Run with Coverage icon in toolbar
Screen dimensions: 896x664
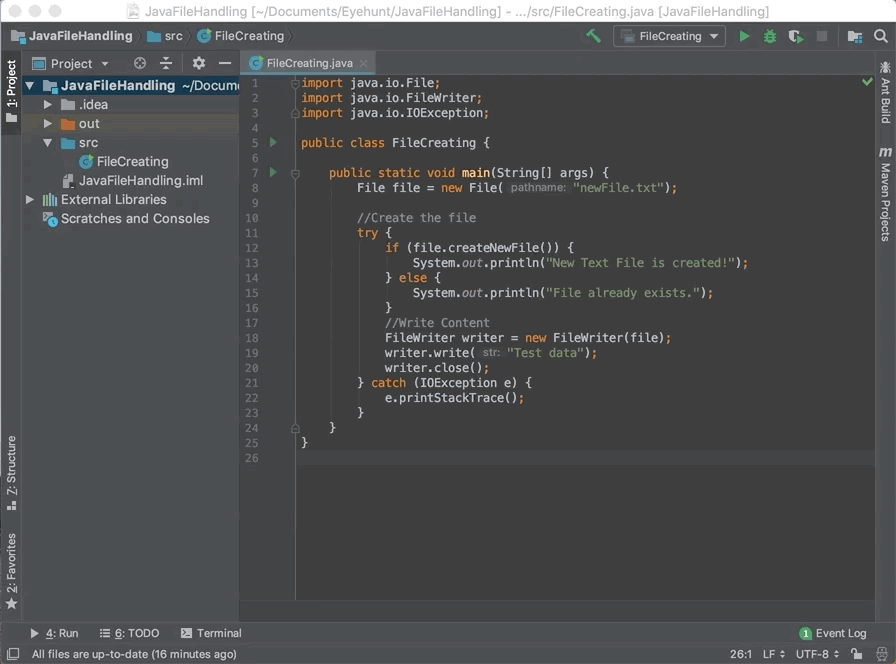(796, 36)
